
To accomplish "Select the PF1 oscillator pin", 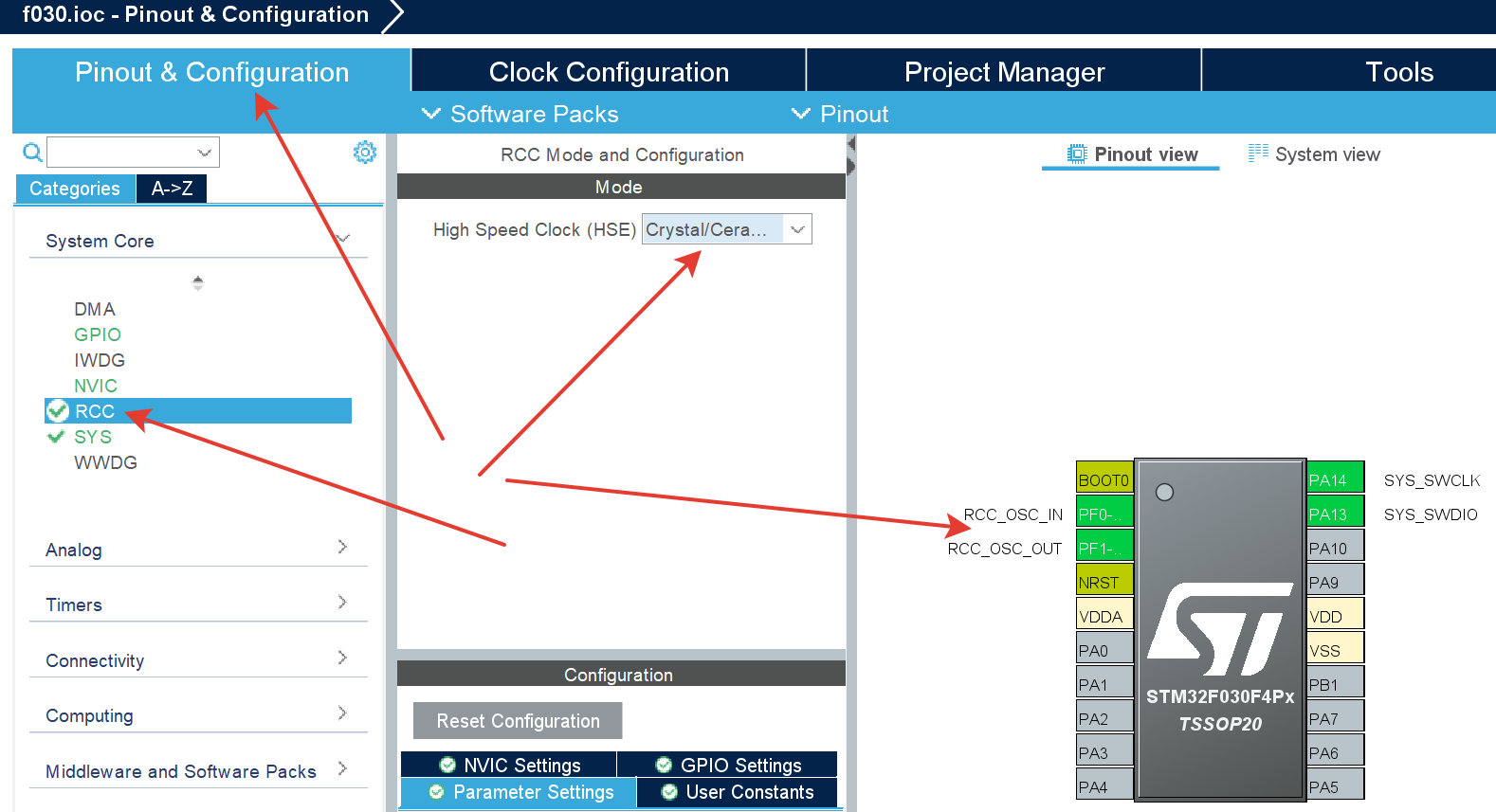I will point(1104,548).
